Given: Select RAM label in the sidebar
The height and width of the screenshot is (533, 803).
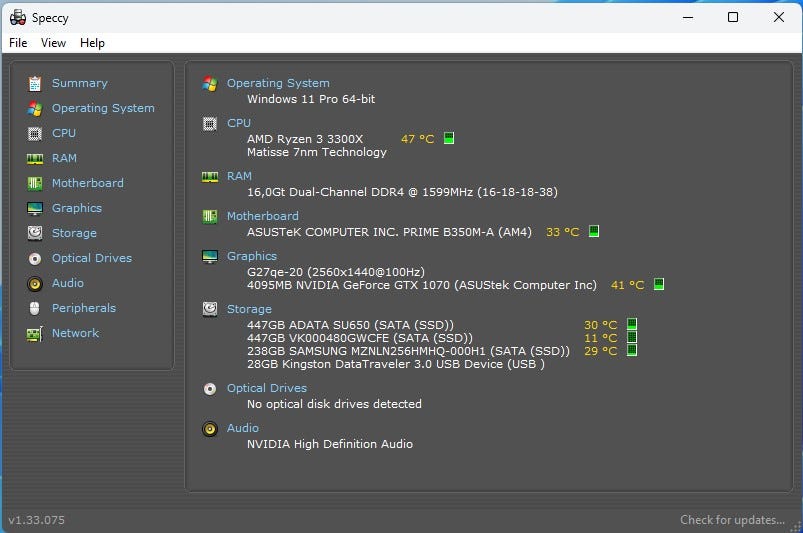Looking at the screenshot, I should point(65,158).
